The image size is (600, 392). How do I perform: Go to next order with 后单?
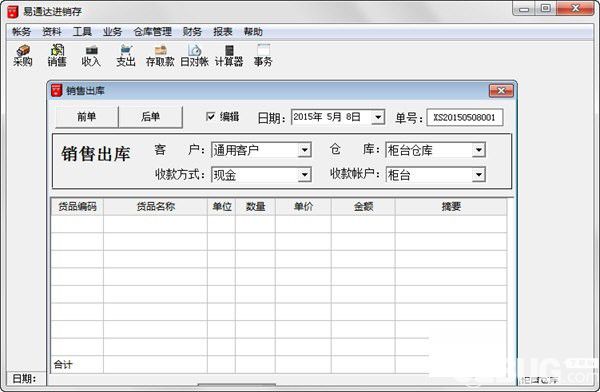coord(150,117)
